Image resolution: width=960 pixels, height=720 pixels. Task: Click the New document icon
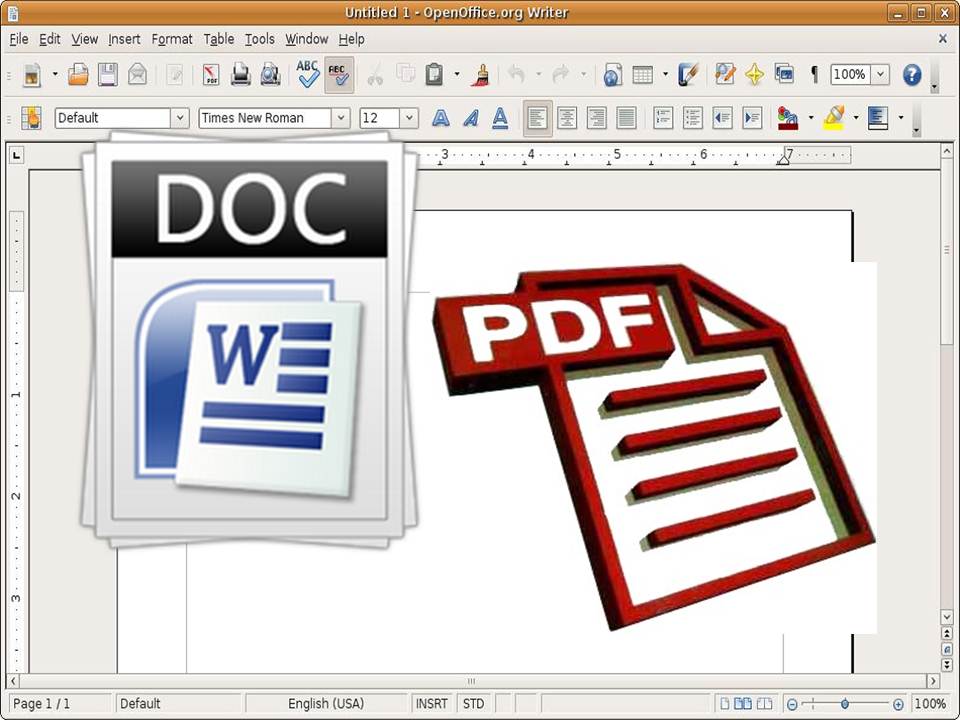click(x=32, y=75)
